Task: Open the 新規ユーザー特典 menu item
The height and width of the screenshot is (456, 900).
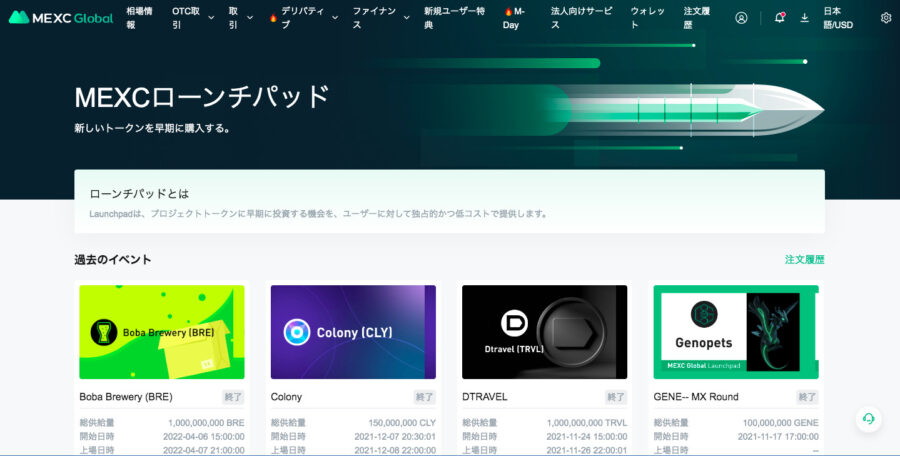Action: 455,18
